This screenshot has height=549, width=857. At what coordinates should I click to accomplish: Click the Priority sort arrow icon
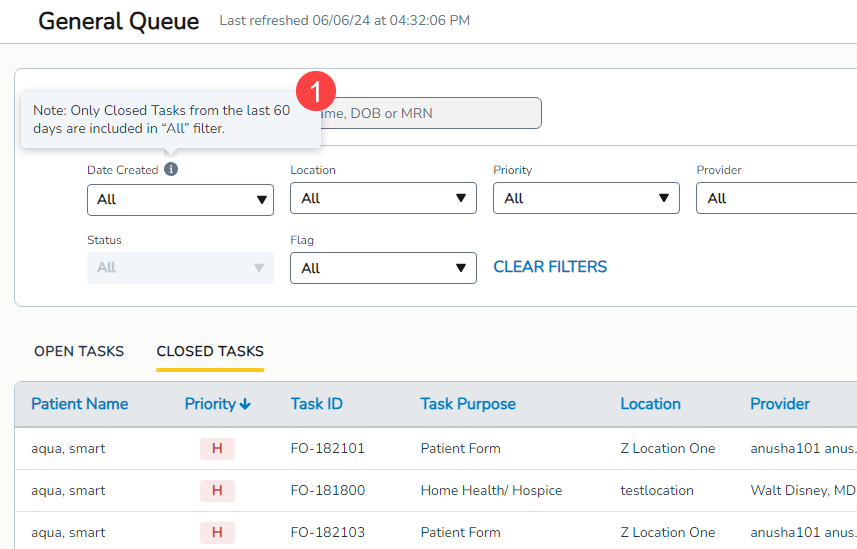point(245,405)
